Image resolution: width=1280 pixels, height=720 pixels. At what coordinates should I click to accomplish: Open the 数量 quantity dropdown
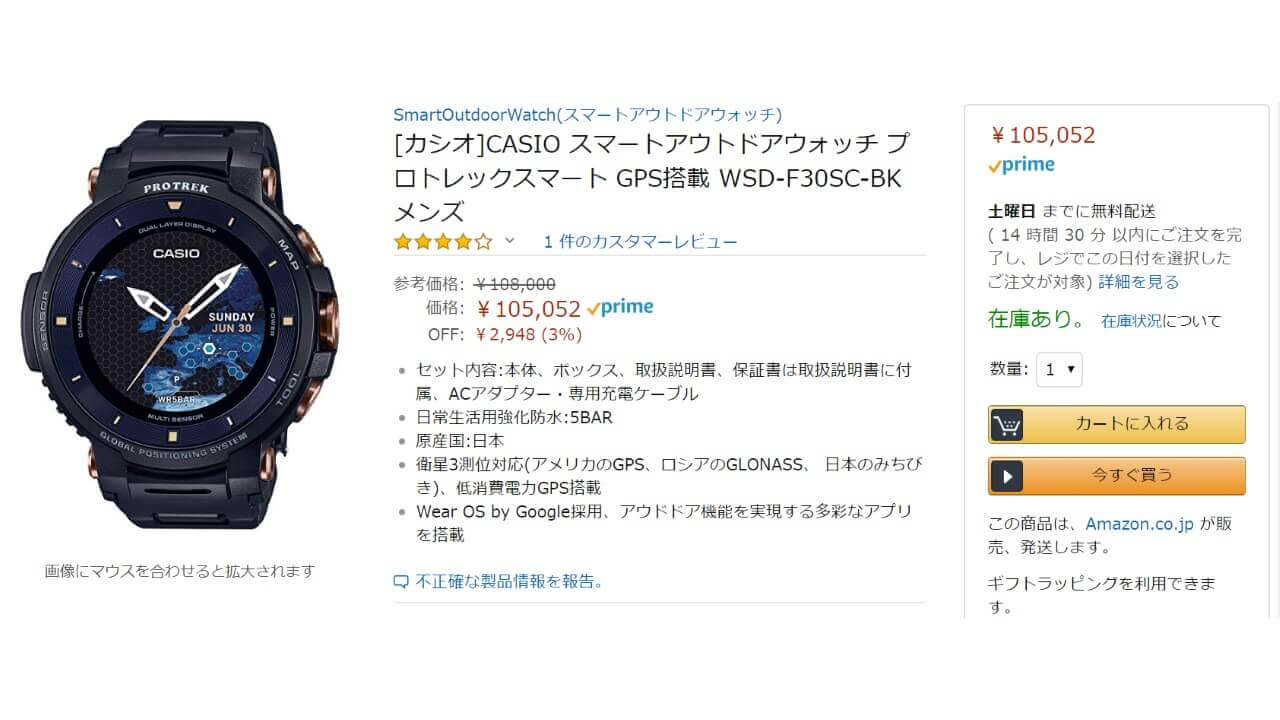(1059, 369)
